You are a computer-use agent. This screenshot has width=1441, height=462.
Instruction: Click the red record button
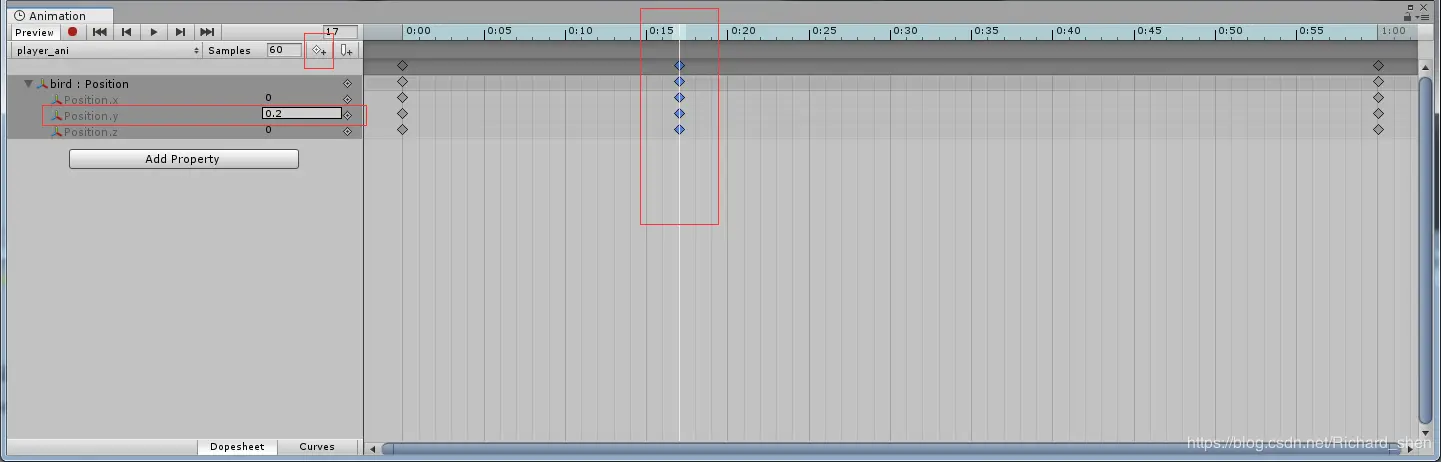coord(73,32)
